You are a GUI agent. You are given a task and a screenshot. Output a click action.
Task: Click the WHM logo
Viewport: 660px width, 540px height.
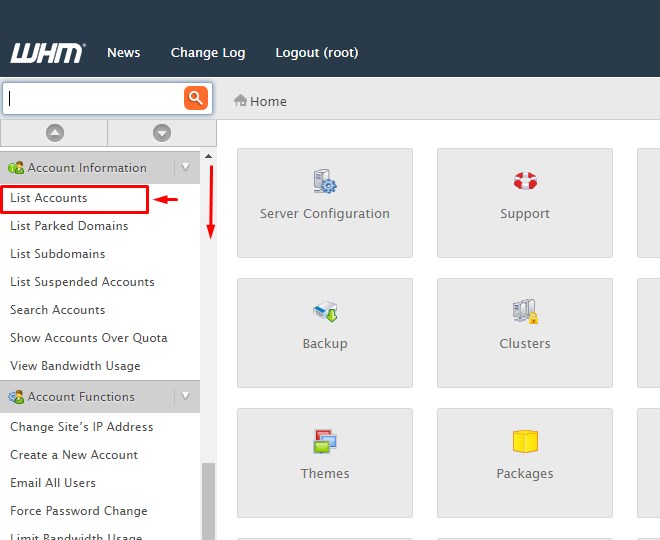coord(47,53)
